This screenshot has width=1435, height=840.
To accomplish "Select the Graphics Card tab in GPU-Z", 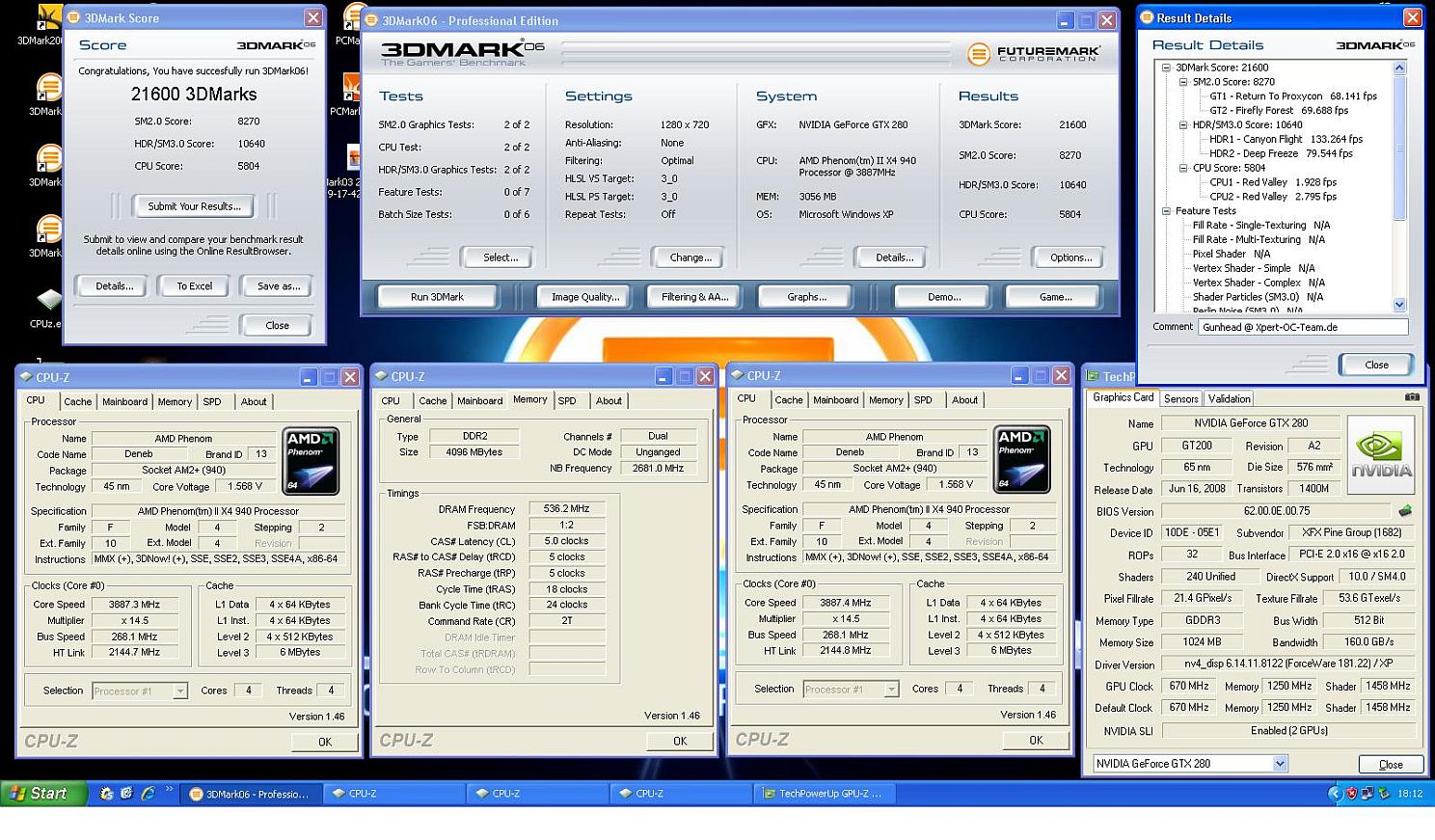I will click(x=1123, y=397).
